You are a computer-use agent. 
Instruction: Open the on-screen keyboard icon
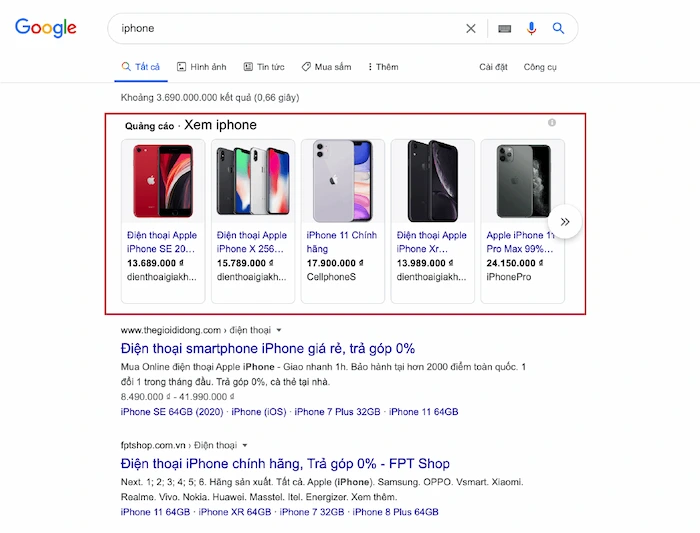tap(504, 29)
